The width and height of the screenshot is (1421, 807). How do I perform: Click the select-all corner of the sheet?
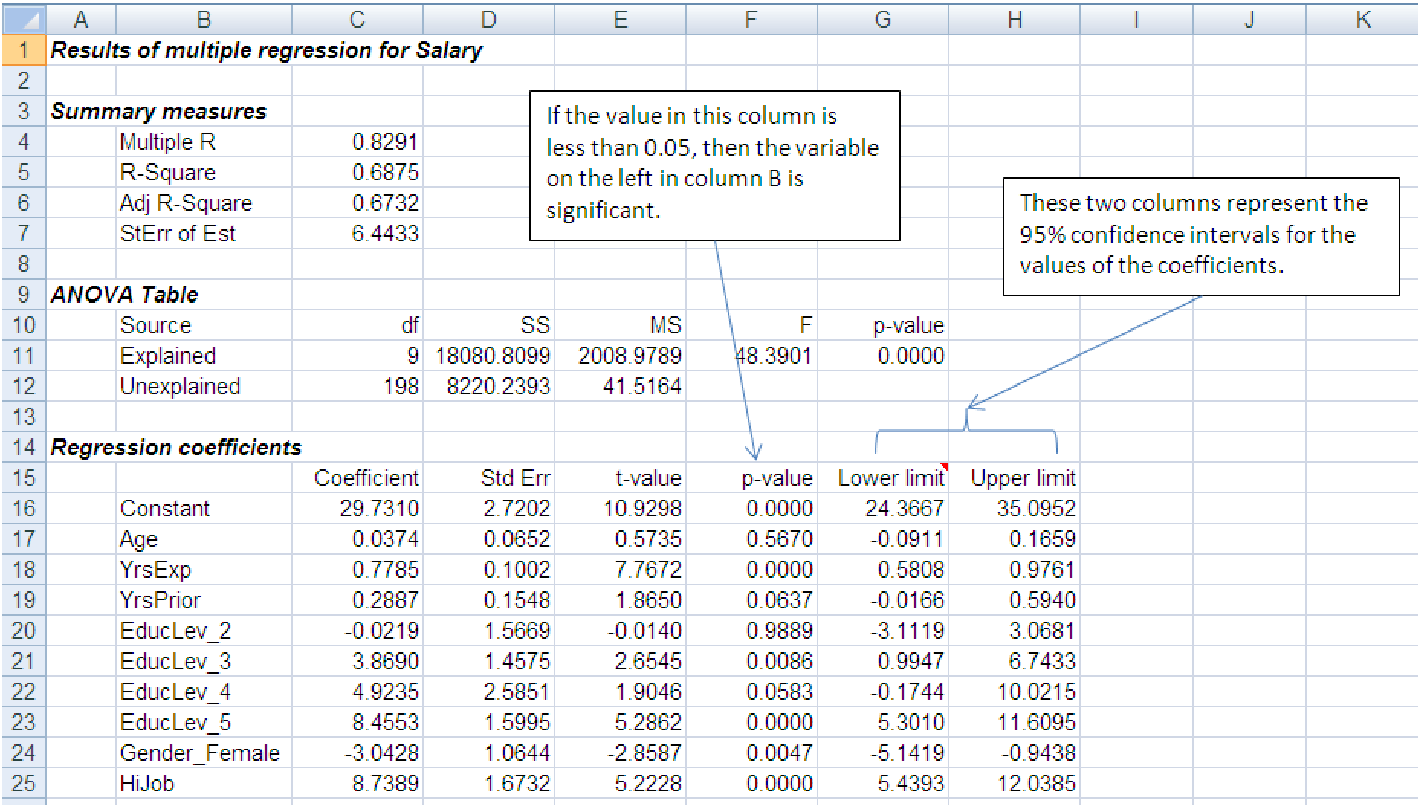click(x=23, y=17)
